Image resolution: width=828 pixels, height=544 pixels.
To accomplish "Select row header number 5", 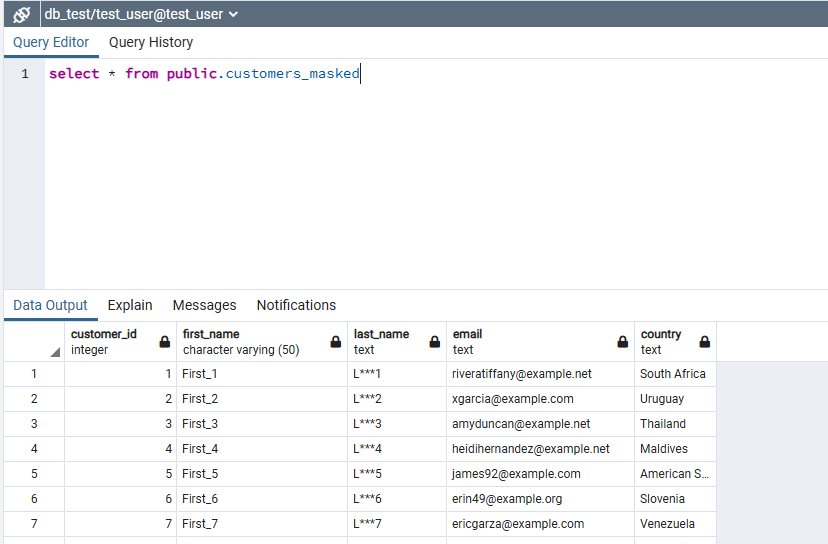I will [34, 474].
